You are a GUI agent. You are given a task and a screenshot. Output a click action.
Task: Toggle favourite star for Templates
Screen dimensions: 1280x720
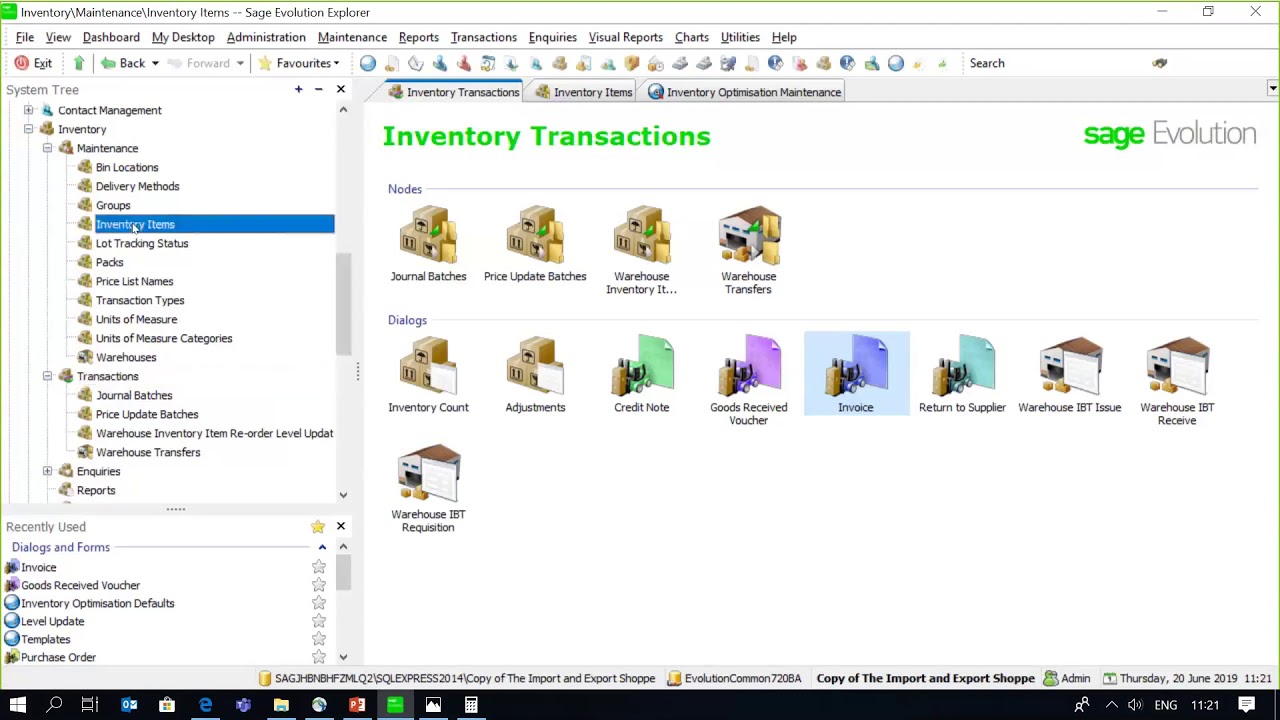coord(318,639)
